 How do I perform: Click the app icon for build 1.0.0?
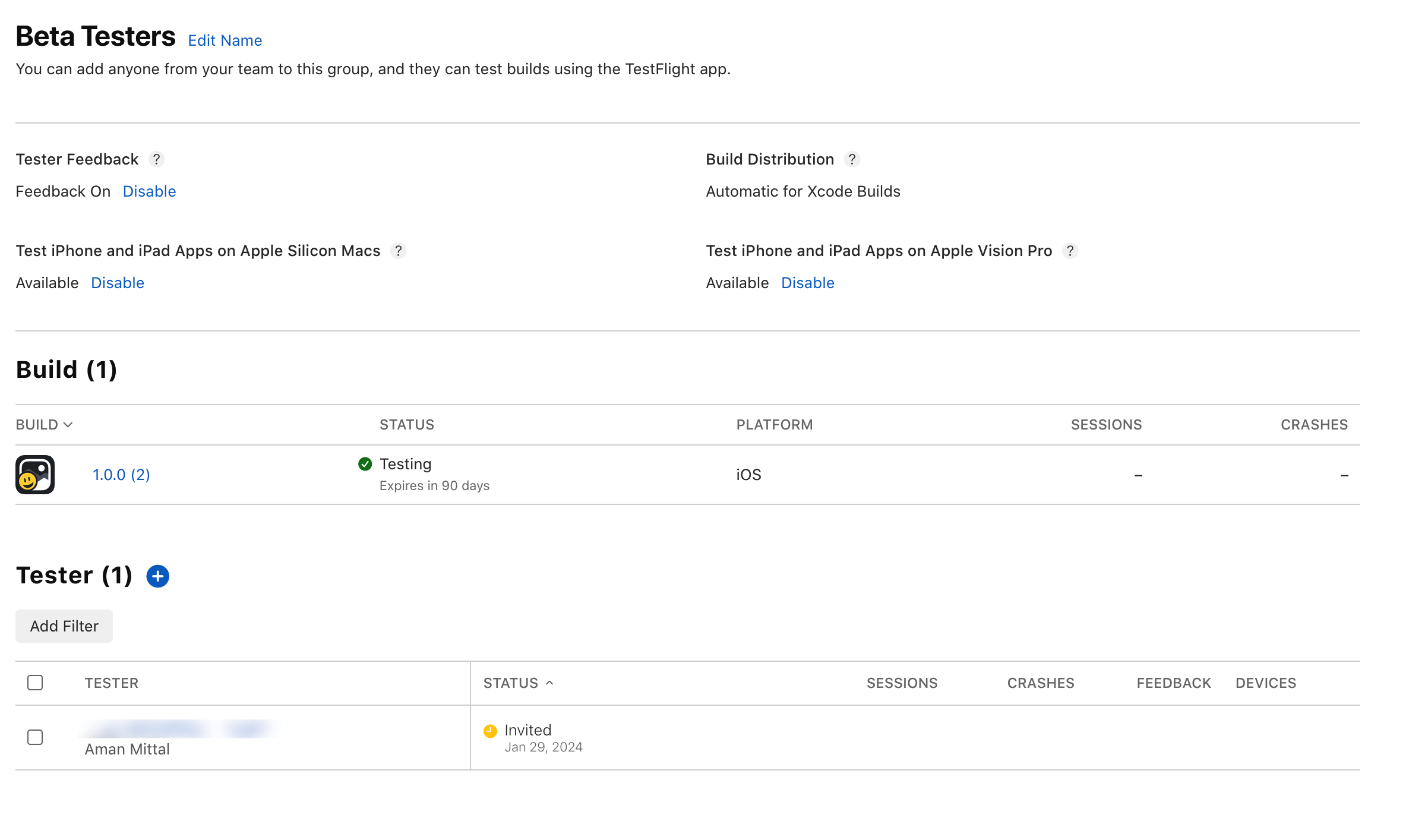click(x=35, y=474)
